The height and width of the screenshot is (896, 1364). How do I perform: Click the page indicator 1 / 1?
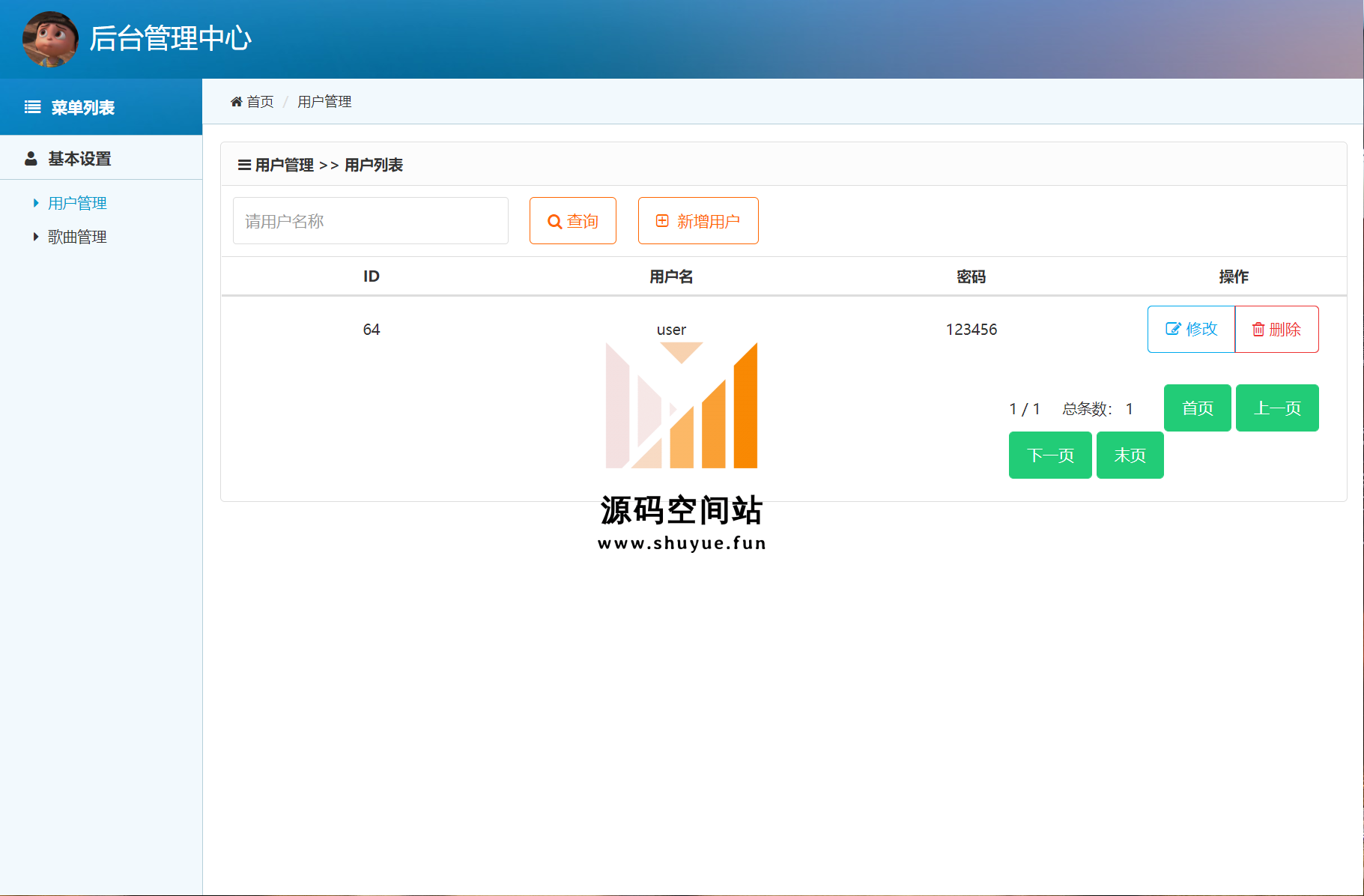click(x=1025, y=409)
